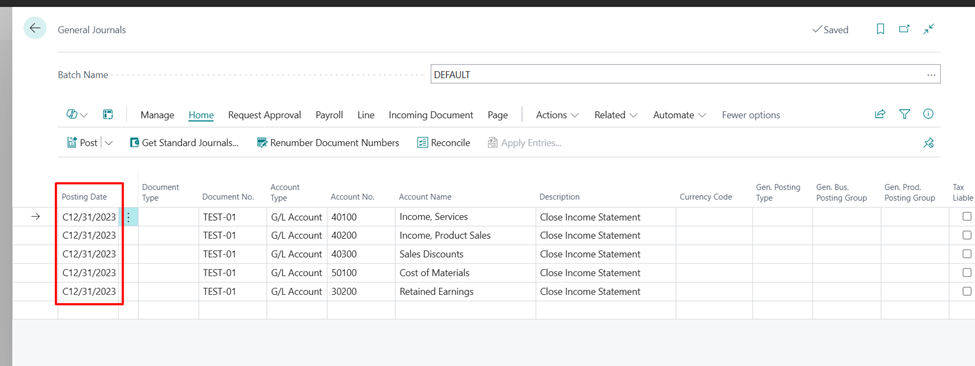Open the row options dots menu
The width and height of the screenshot is (975, 366).
129,217
